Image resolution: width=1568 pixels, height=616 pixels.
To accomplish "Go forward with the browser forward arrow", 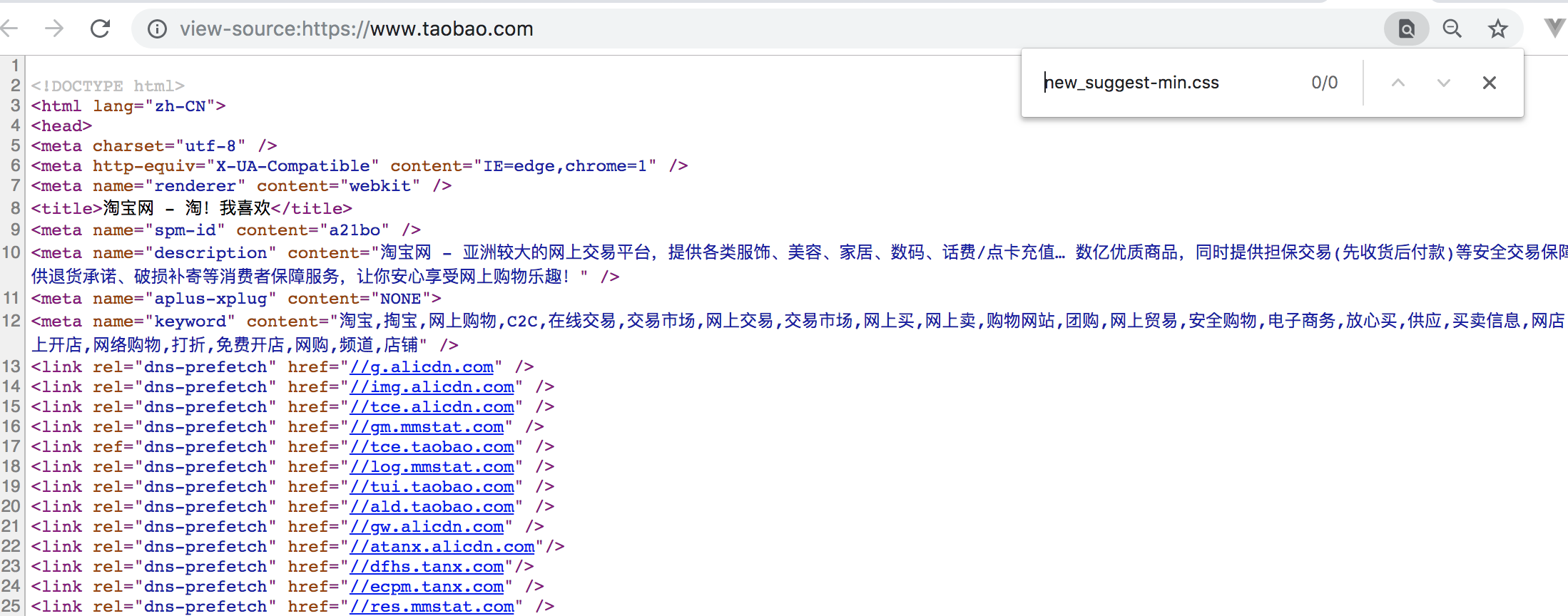I will coord(54,29).
